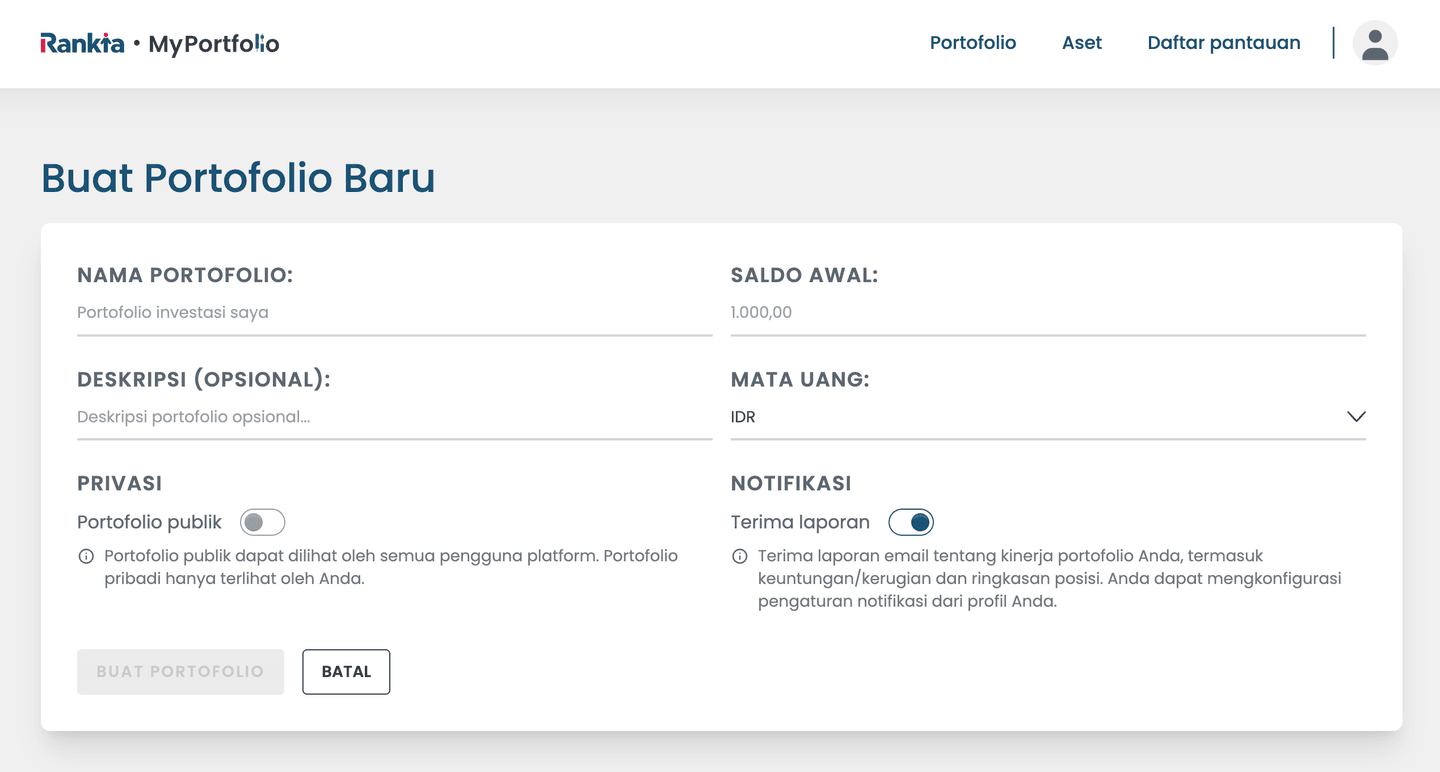Click the info icon under Notifikasi

pos(740,556)
